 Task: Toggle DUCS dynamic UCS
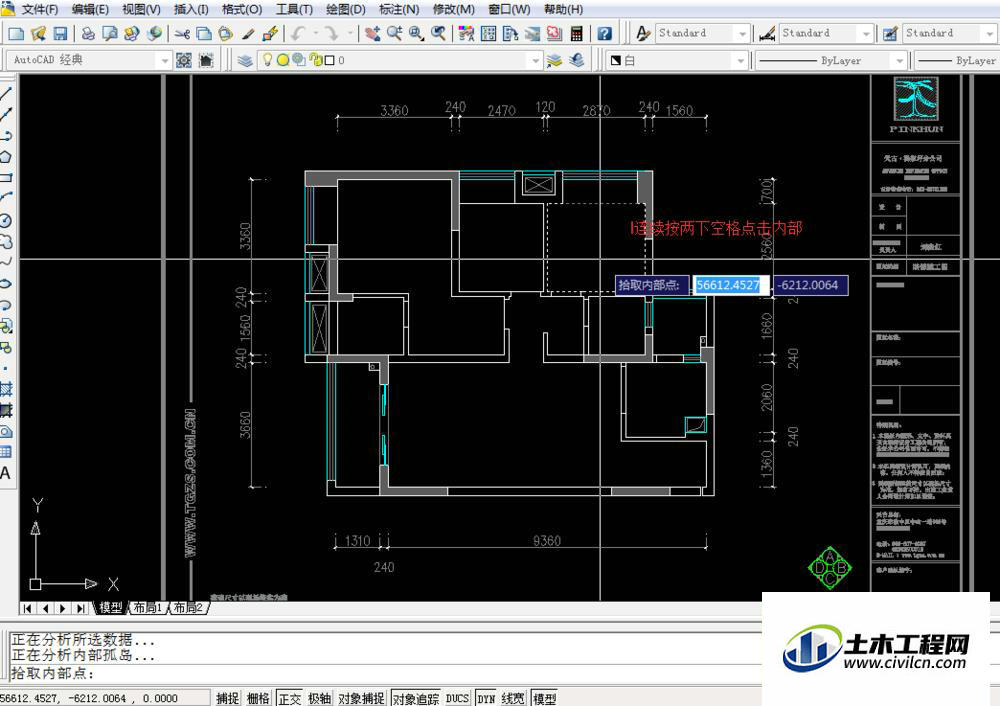457,698
